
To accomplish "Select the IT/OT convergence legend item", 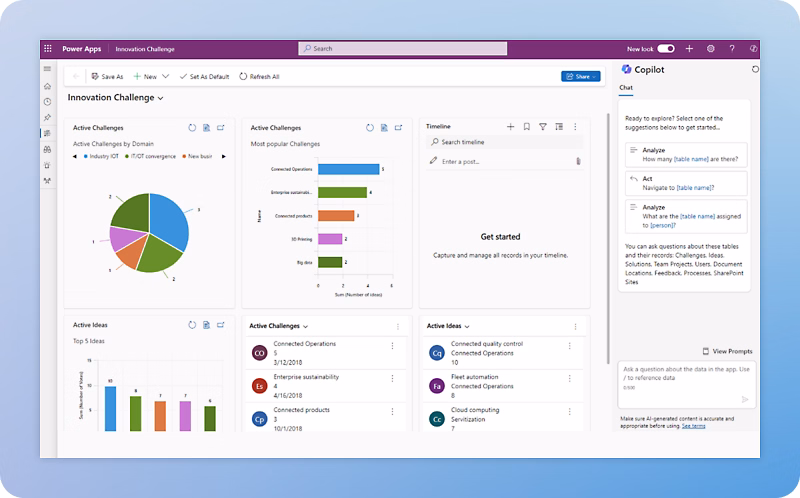I will [x=151, y=157].
